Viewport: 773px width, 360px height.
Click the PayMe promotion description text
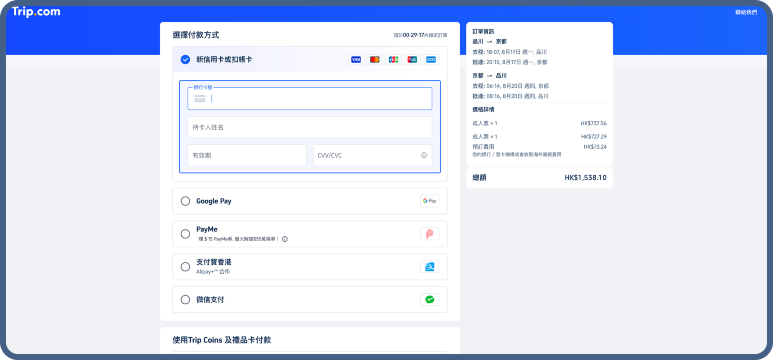point(239,239)
